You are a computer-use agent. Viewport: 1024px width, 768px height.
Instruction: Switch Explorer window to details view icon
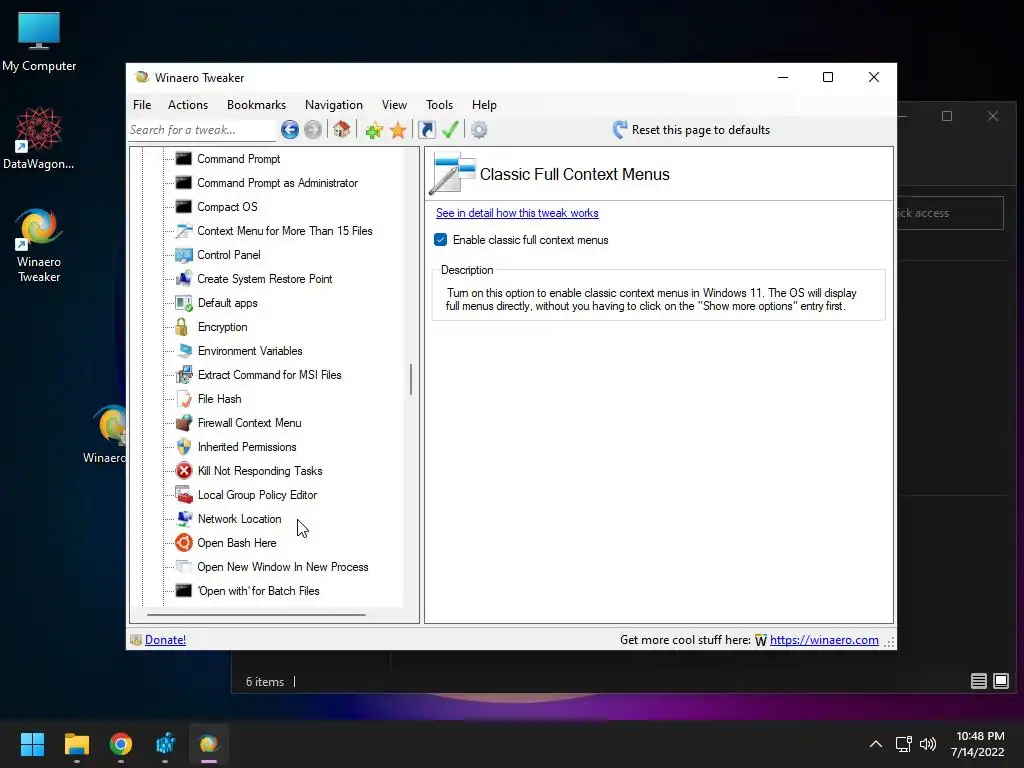tap(978, 681)
